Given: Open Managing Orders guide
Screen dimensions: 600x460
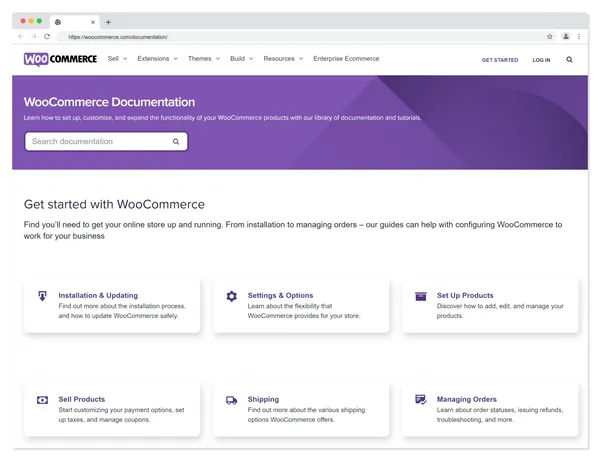Looking at the screenshot, I should [466, 399].
